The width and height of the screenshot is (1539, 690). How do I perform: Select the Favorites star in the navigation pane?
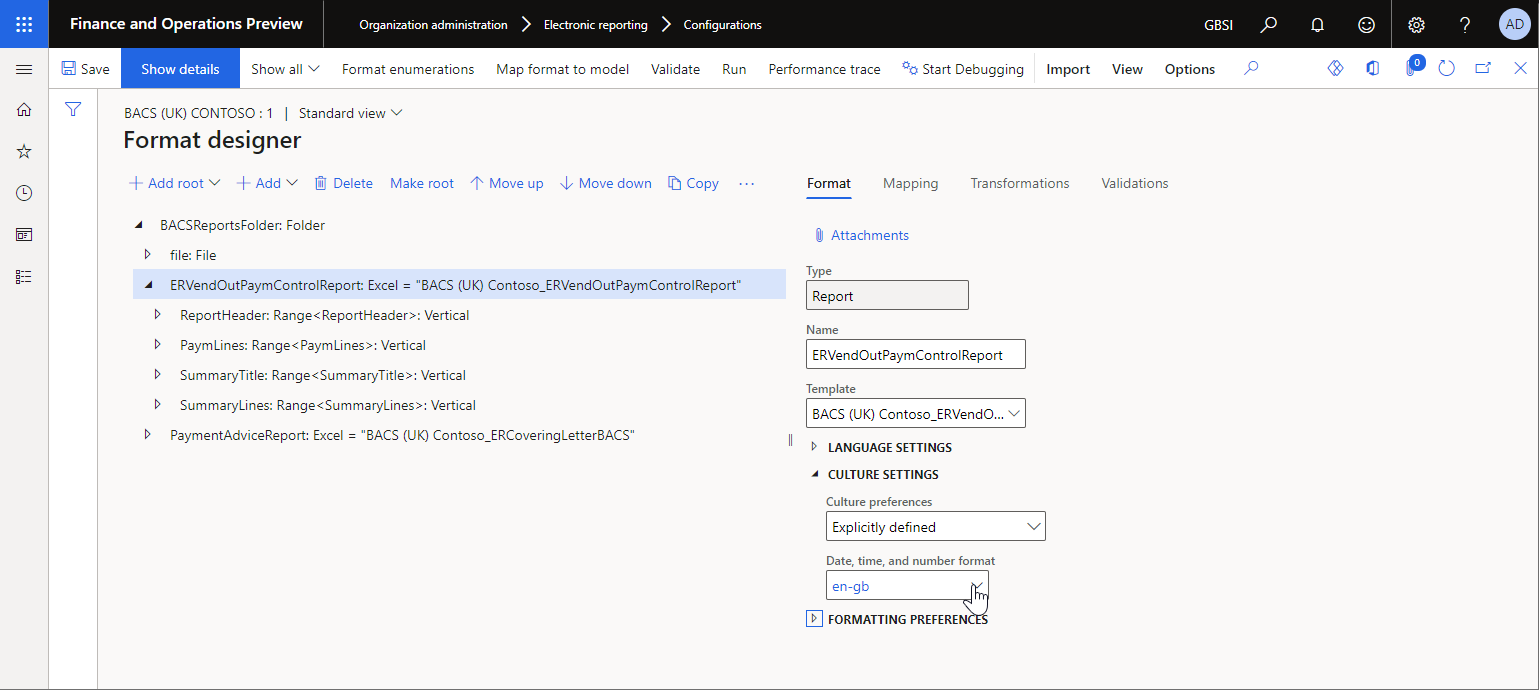pos(23,151)
